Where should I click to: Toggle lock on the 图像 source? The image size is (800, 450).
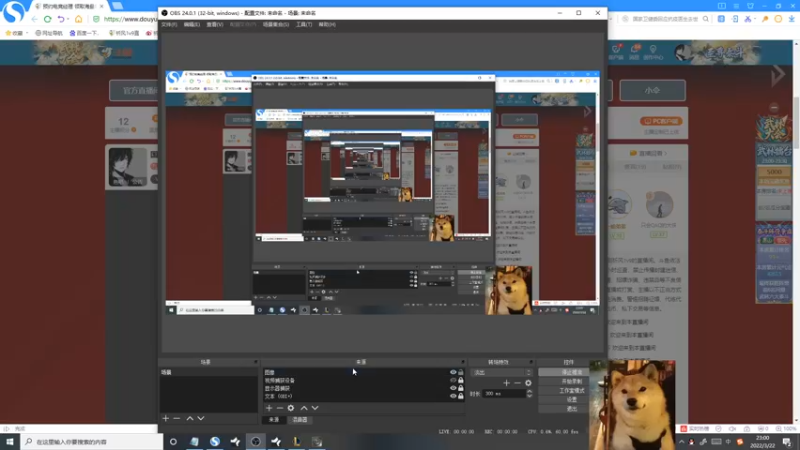click(x=461, y=372)
